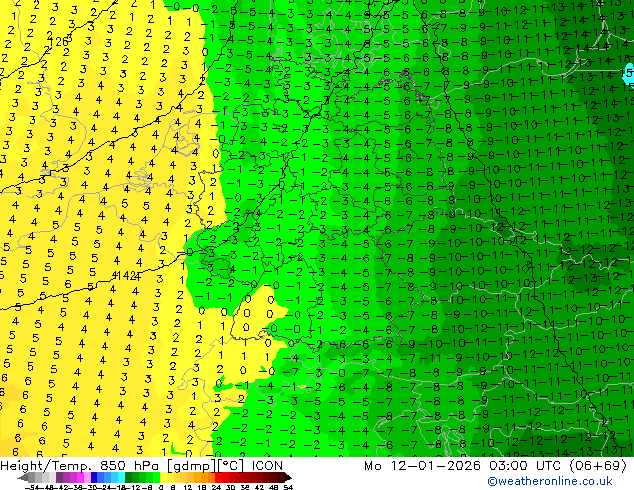Click the '1424' height contour label
Viewport: 634px width, 490px height.
[127, 276]
